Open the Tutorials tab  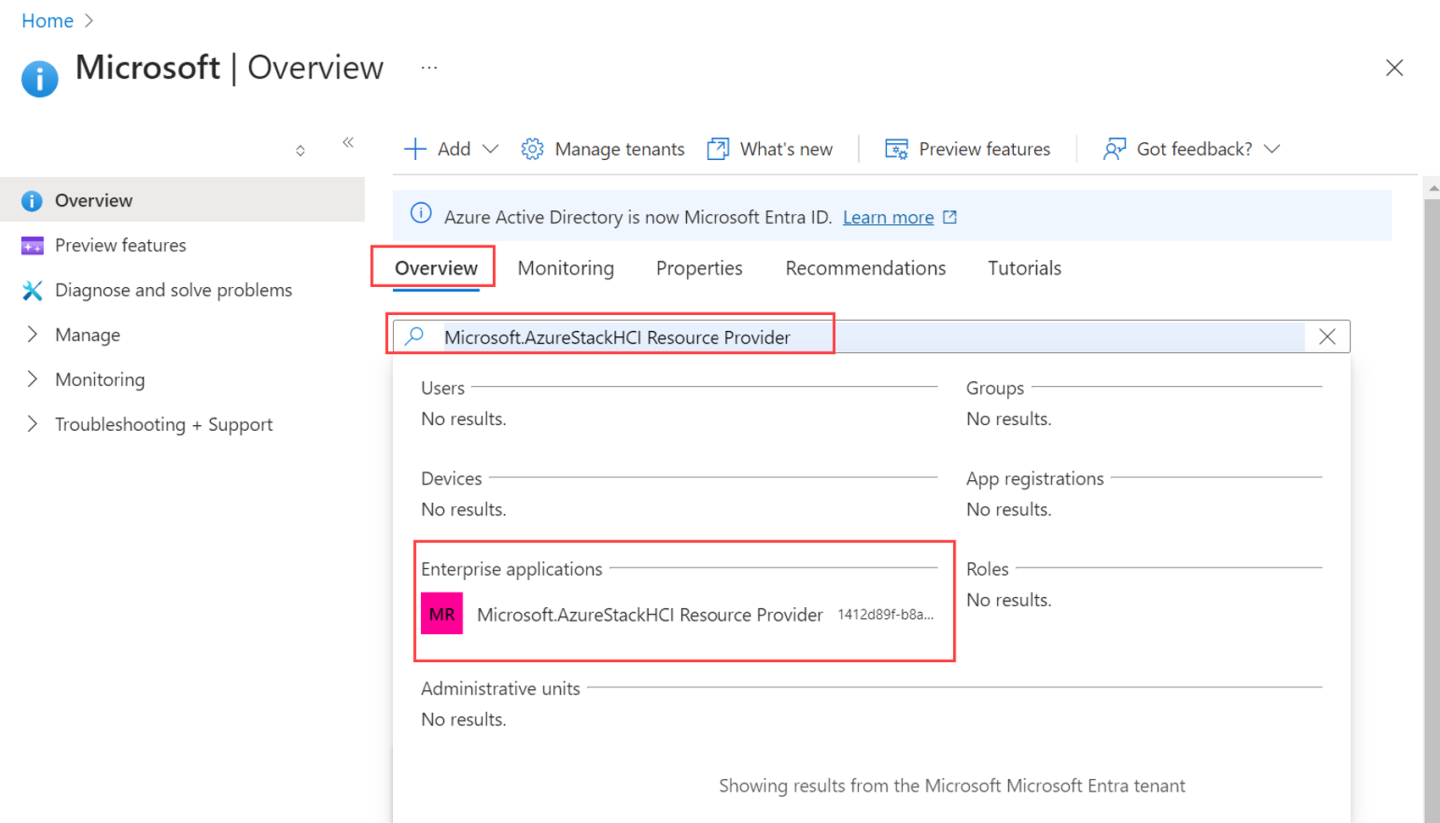pos(1024,268)
